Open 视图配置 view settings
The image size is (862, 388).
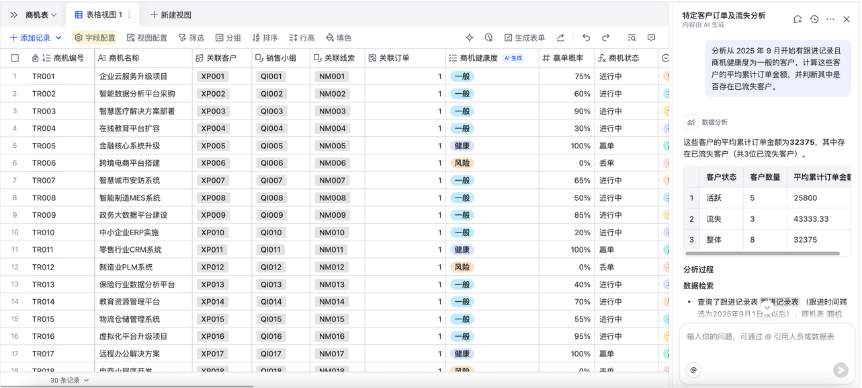(147, 38)
